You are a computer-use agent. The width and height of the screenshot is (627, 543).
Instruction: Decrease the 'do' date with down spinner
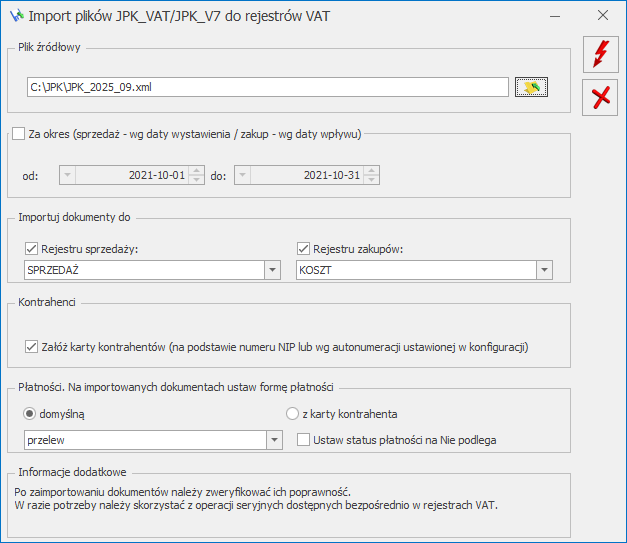tap(371, 180)
